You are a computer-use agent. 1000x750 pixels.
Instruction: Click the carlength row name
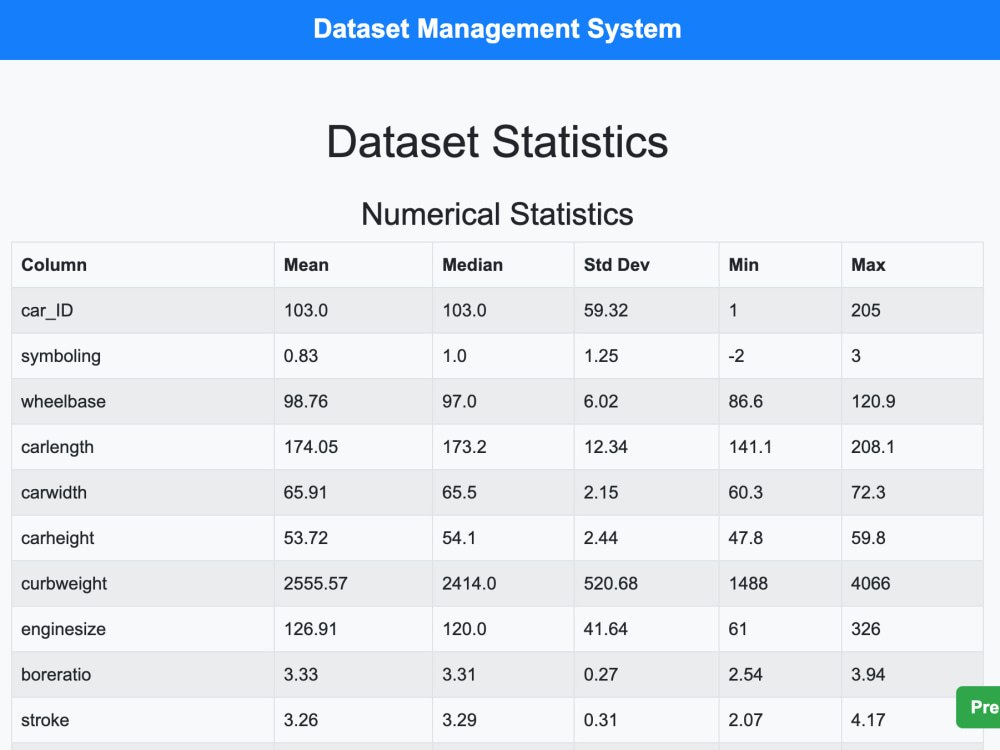click(57, 447)
